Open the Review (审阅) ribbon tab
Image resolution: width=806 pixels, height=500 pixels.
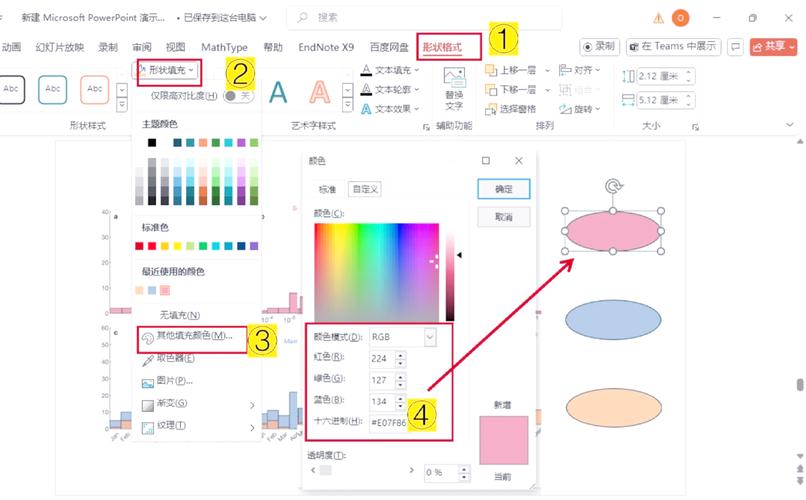142,47
